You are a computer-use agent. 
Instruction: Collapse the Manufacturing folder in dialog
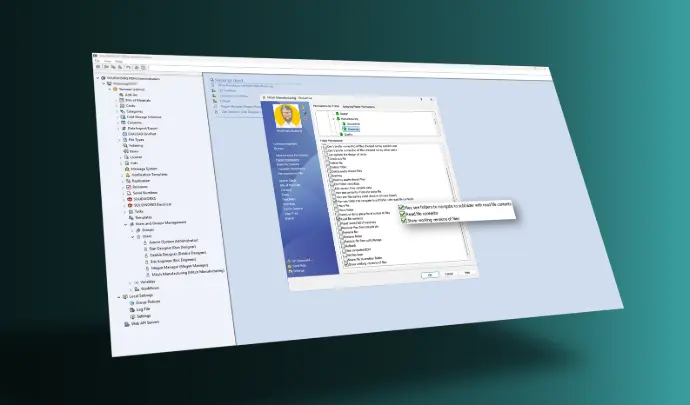333,119
